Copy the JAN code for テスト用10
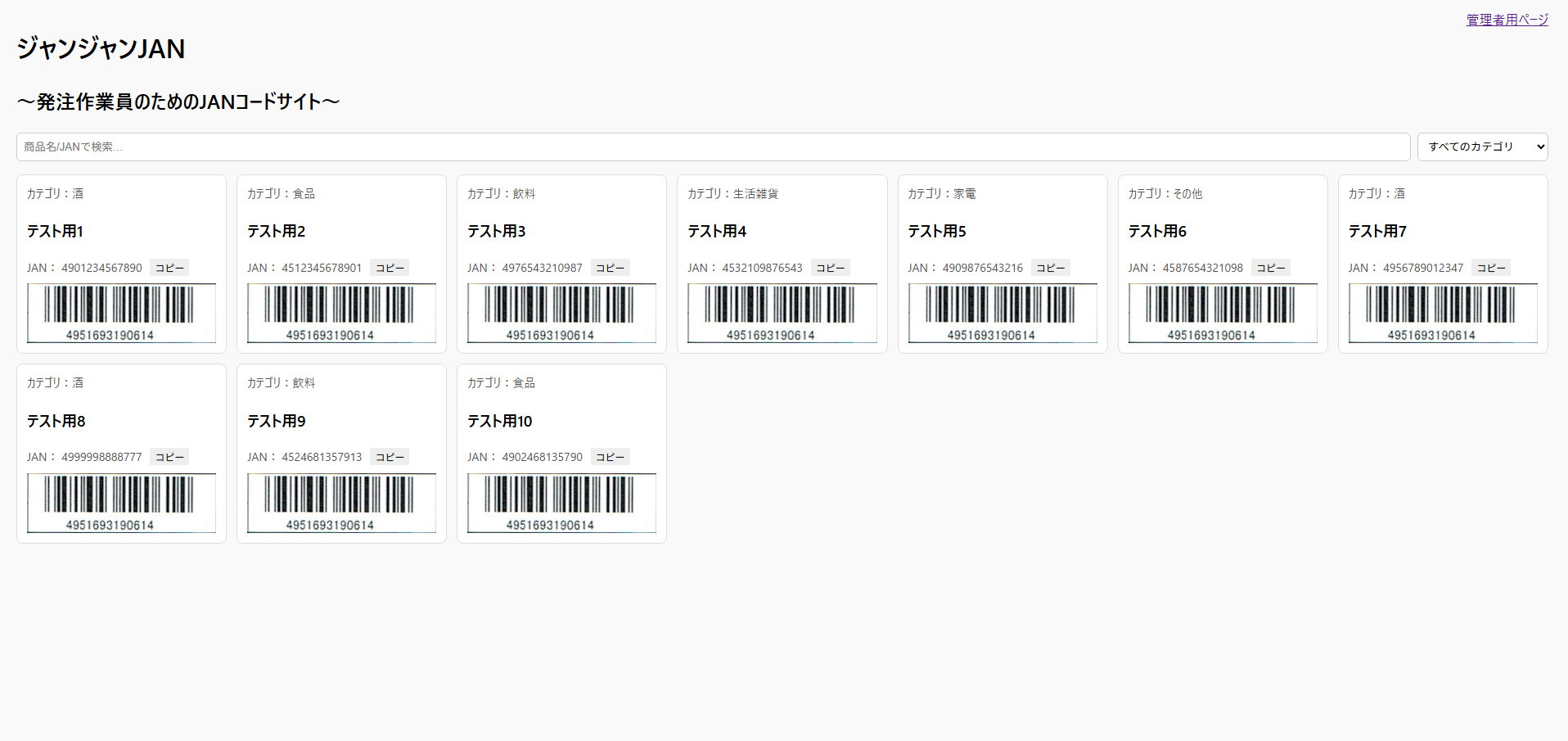The width and height of the screenshot is (1568, 741). click(610, 456)
